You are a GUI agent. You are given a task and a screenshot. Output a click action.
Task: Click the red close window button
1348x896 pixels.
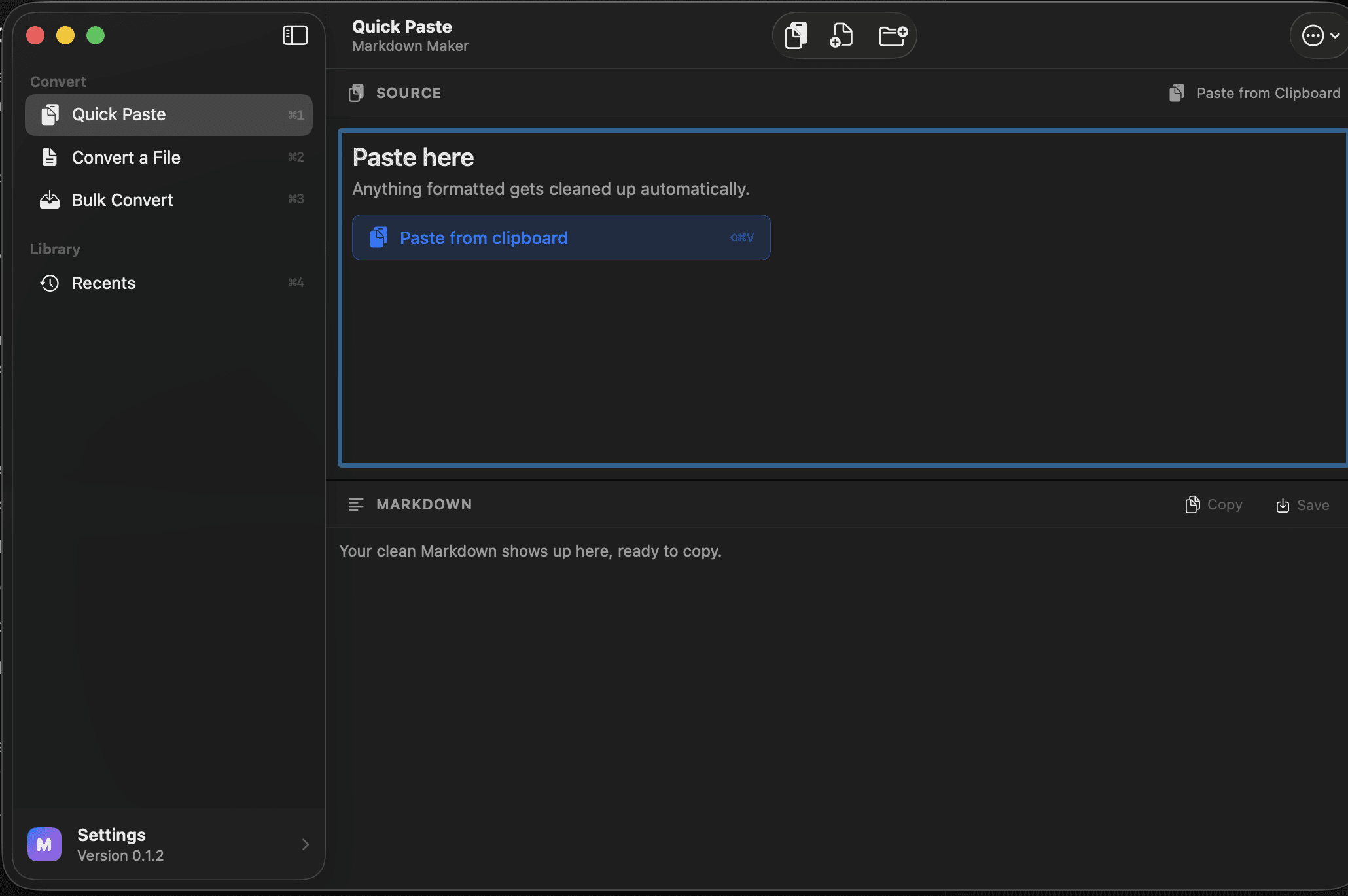pyautogui.click(x=35, y=35)
